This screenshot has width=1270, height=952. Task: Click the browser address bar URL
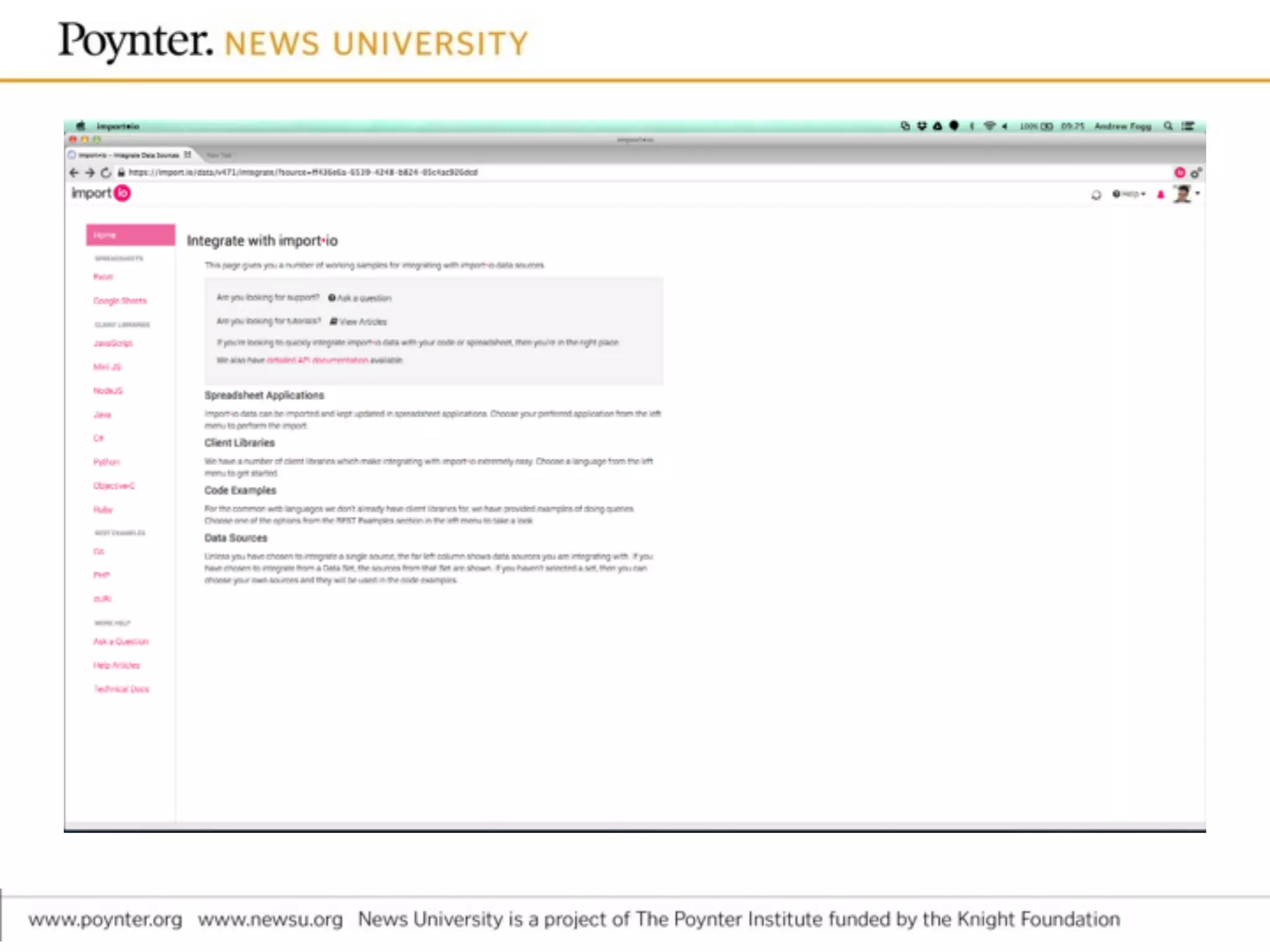coord(303,172)
